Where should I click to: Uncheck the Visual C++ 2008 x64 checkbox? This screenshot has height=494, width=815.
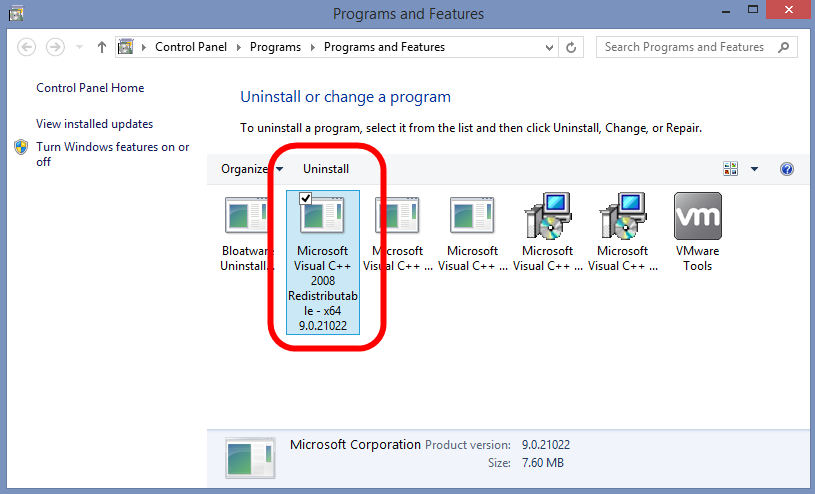tap(306, 199)
